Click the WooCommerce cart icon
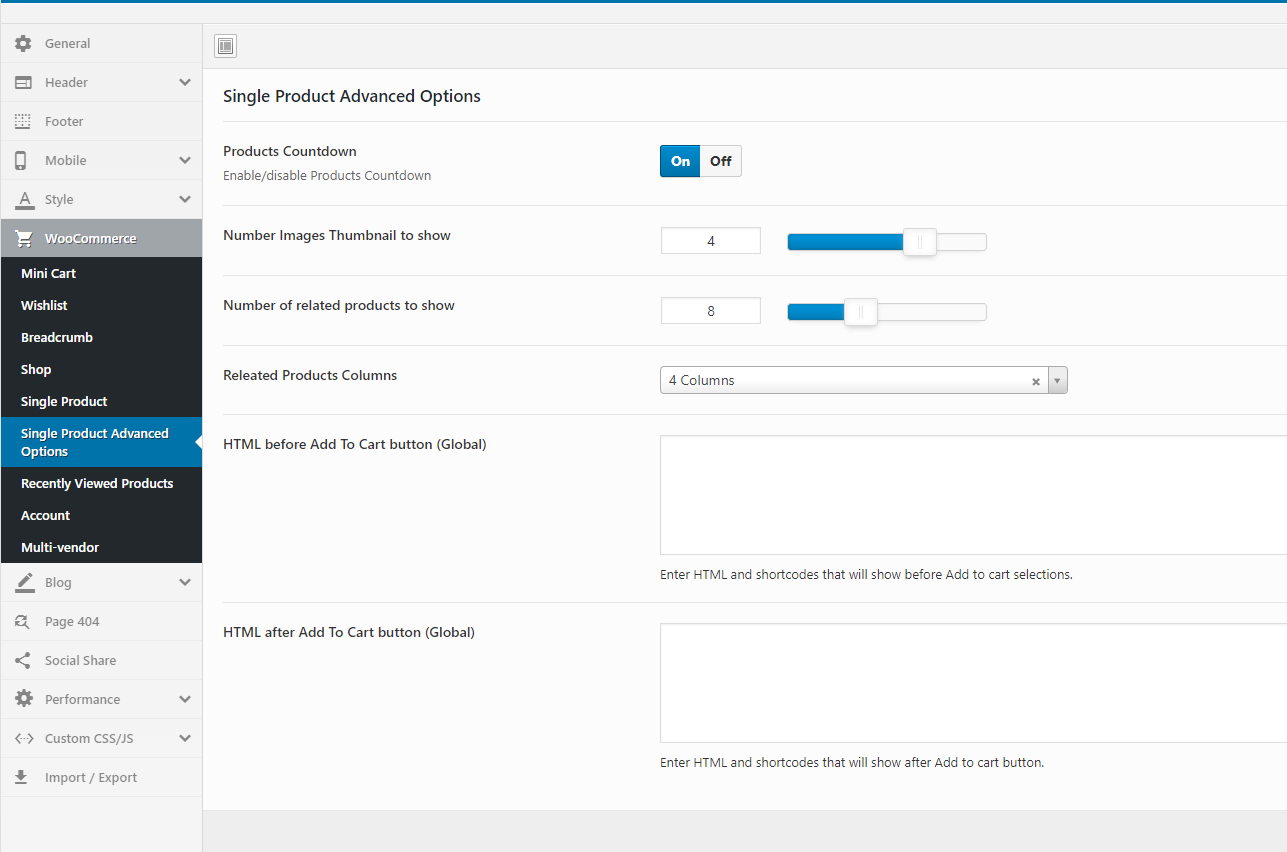 point(23,239)
